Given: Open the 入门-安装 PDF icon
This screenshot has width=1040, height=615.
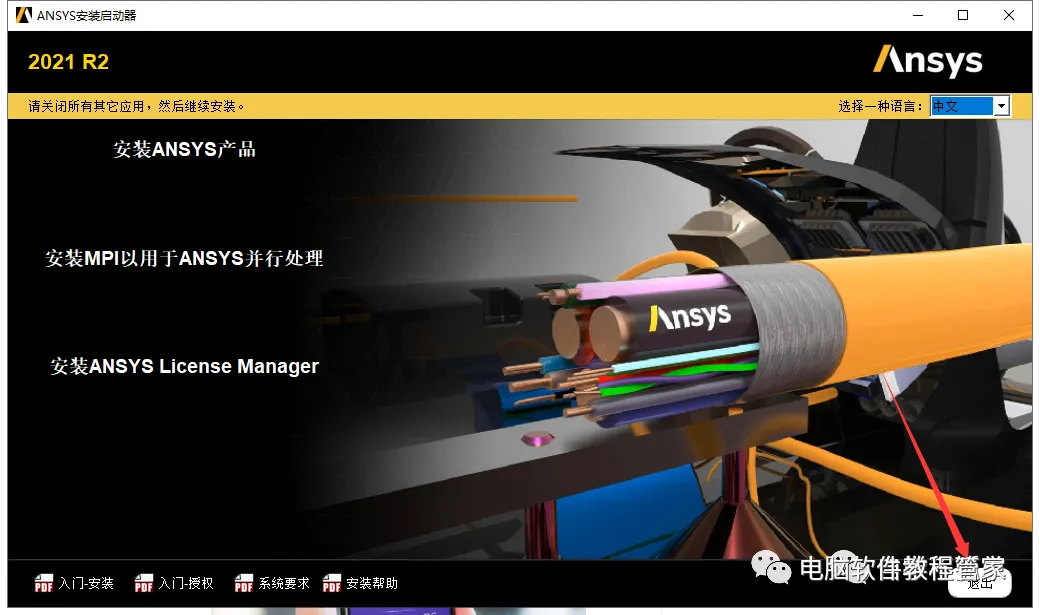Looking at the screenshot, I should point(44,583).
